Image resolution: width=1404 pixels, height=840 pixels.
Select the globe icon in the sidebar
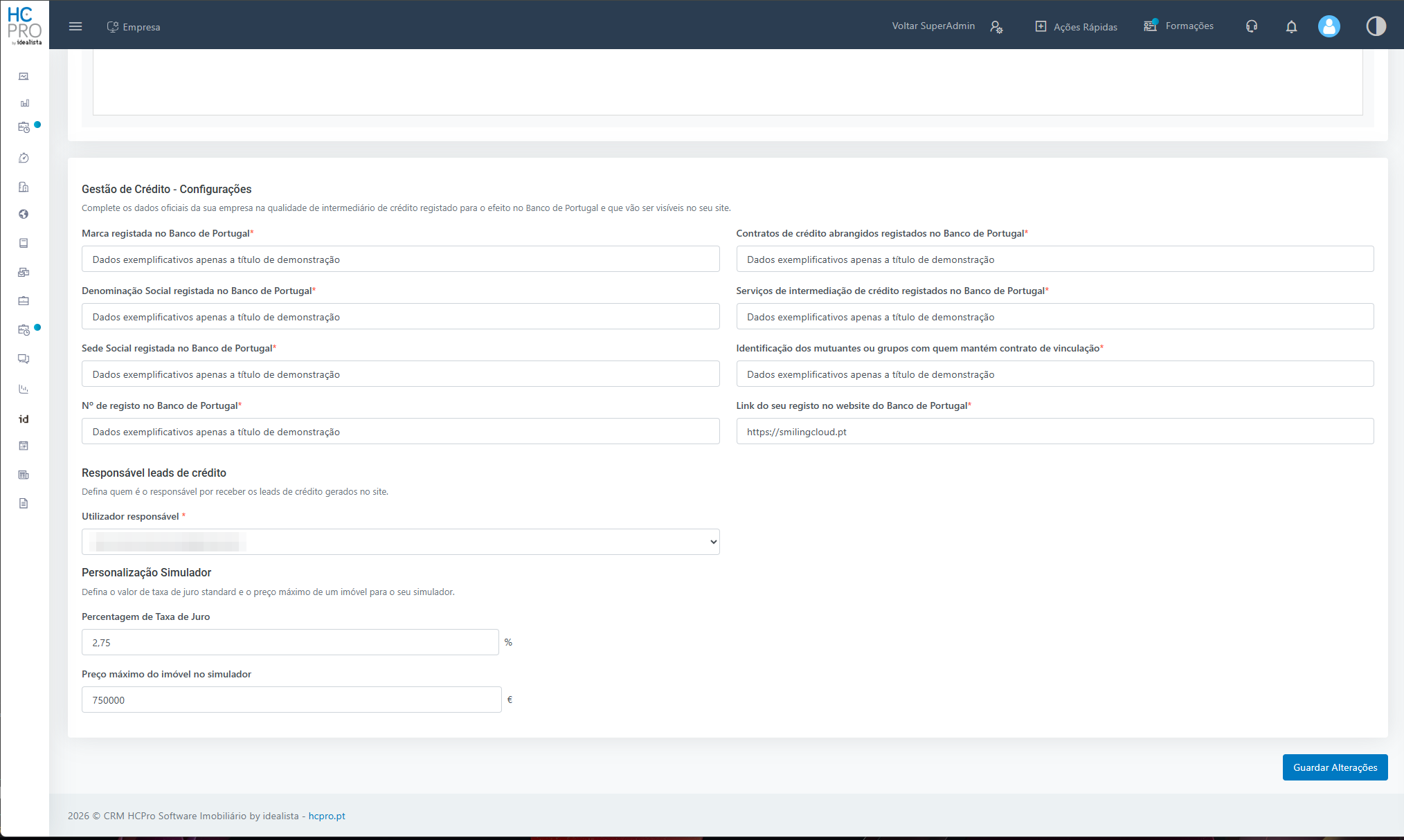[24, 214]
